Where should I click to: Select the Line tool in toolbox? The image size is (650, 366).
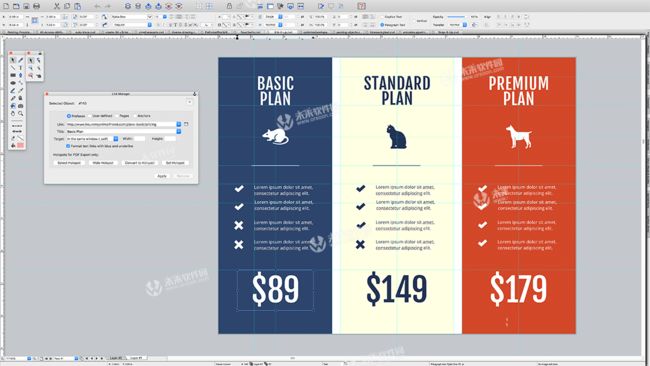[13, 68]
